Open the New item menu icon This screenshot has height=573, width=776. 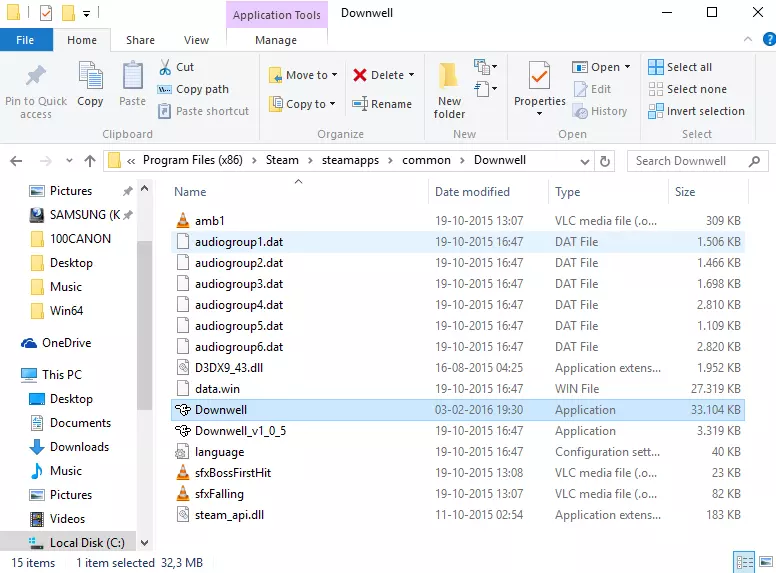pyautogui.click(x=485, y=66)
